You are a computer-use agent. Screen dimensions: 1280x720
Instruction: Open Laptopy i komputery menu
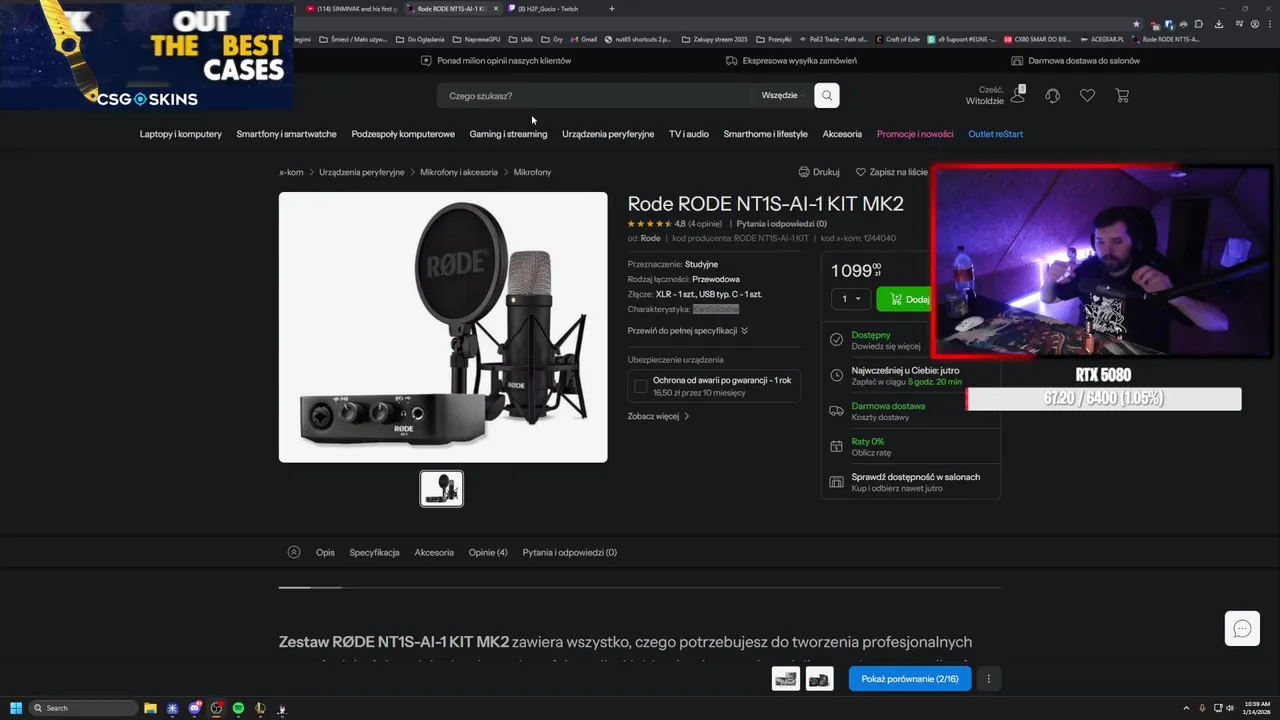(181, 134)
